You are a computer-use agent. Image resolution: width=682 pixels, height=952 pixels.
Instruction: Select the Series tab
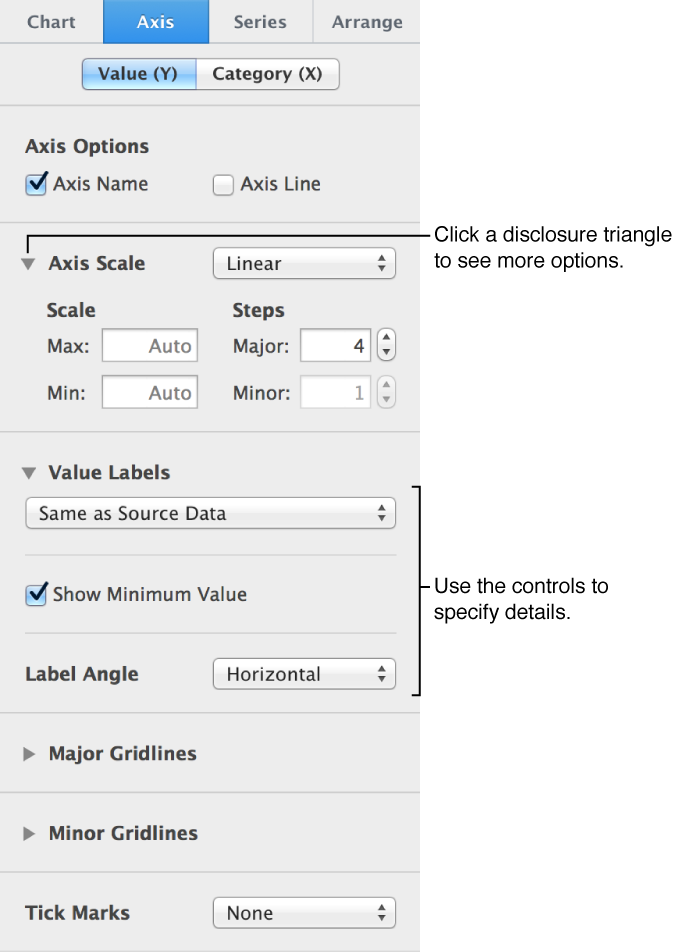point(259,21)
